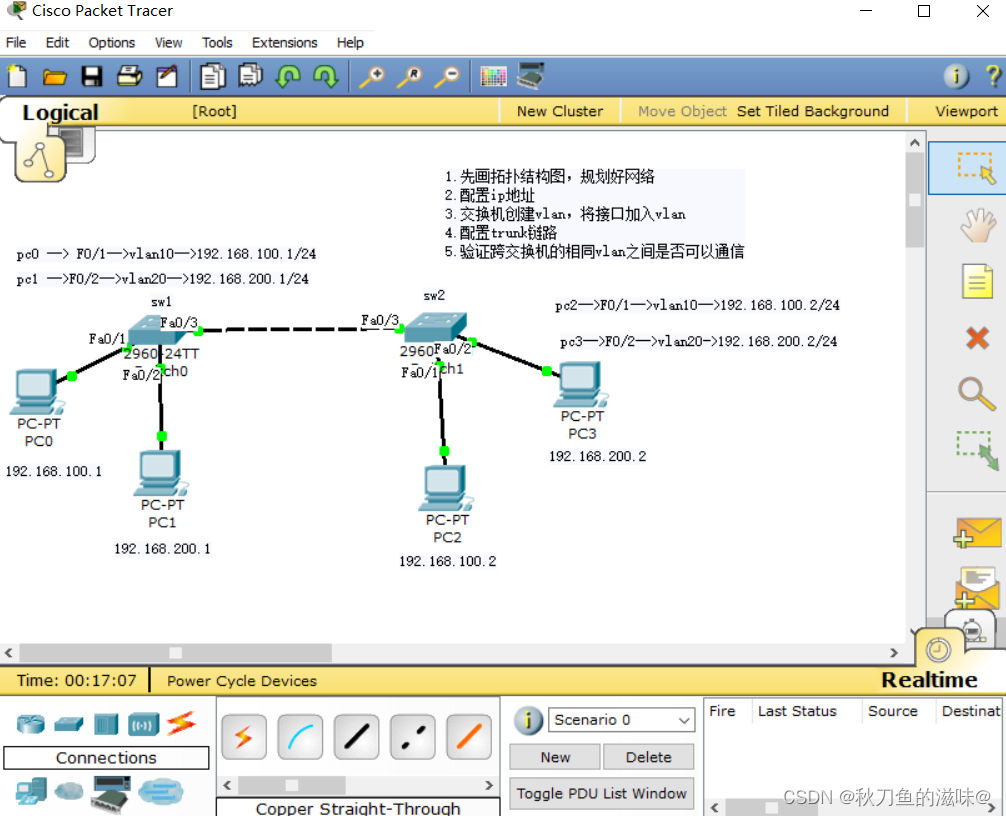Open the Options menu

click(x=112, y=43)
